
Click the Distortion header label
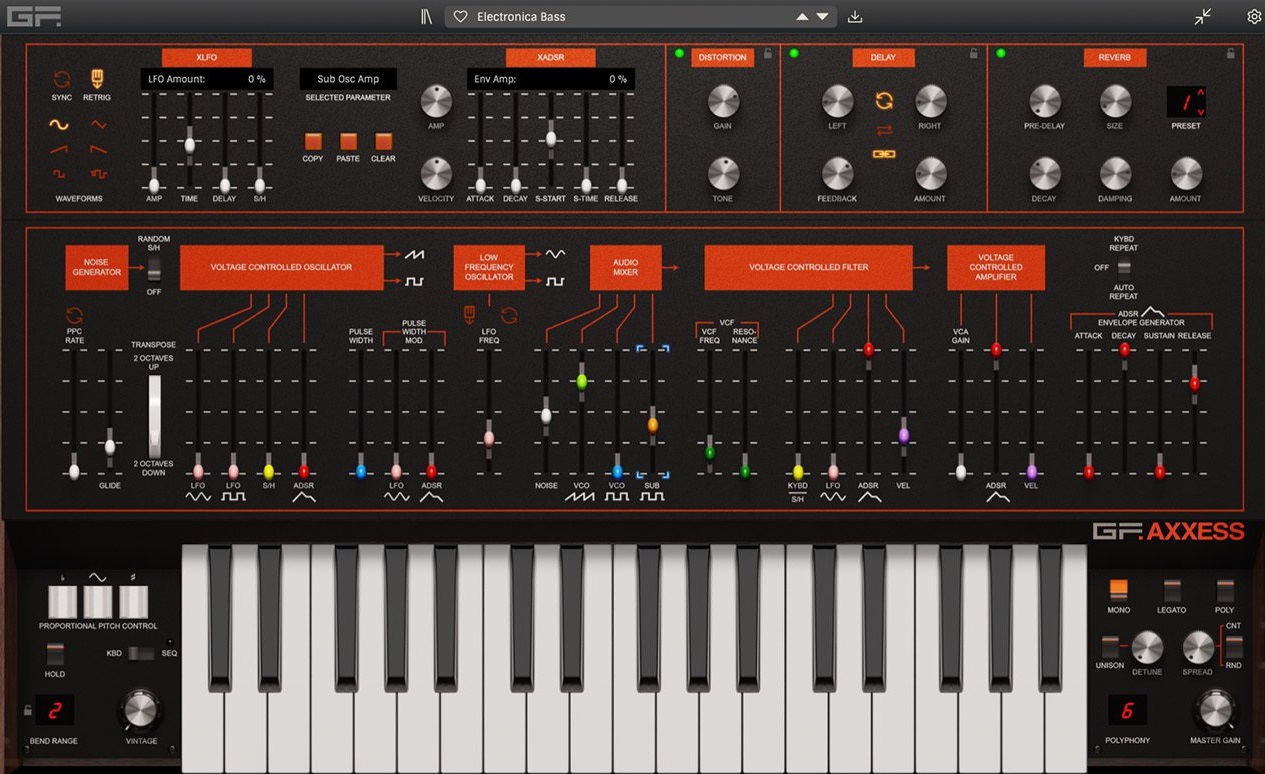722,58
